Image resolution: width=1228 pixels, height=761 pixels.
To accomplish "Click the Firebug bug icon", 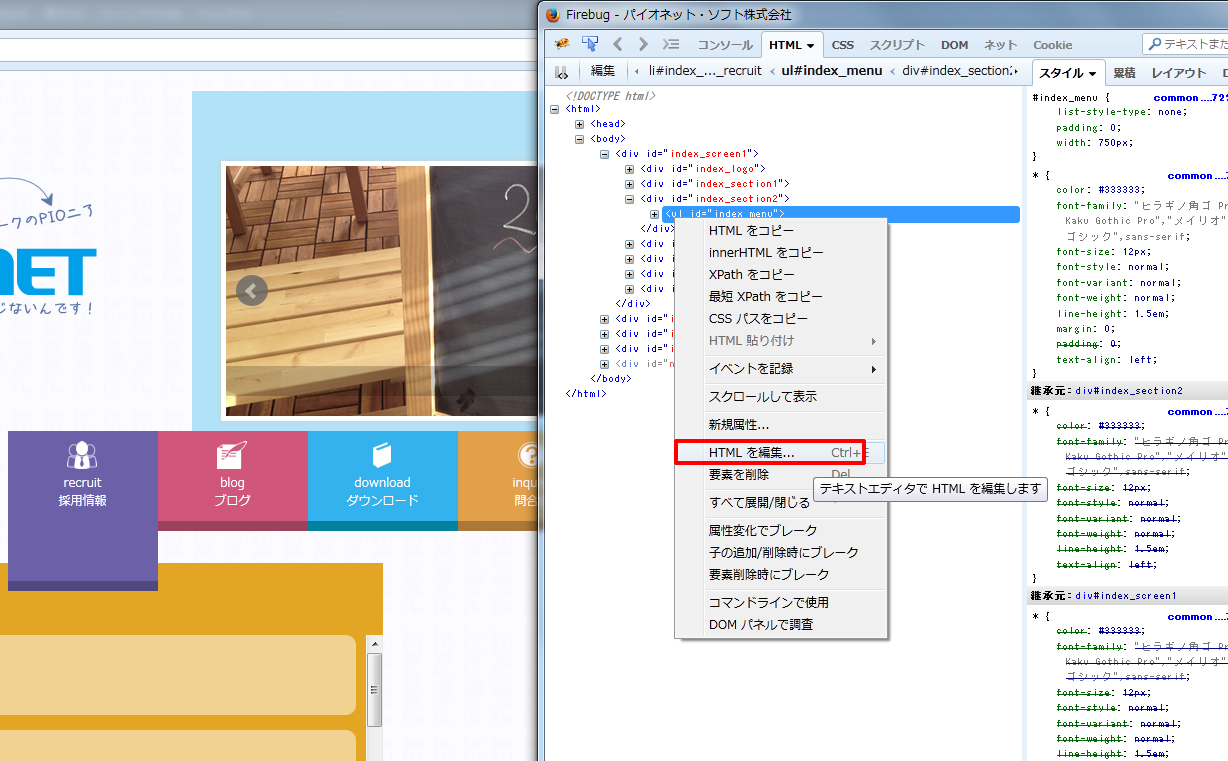I will [562, 44].
